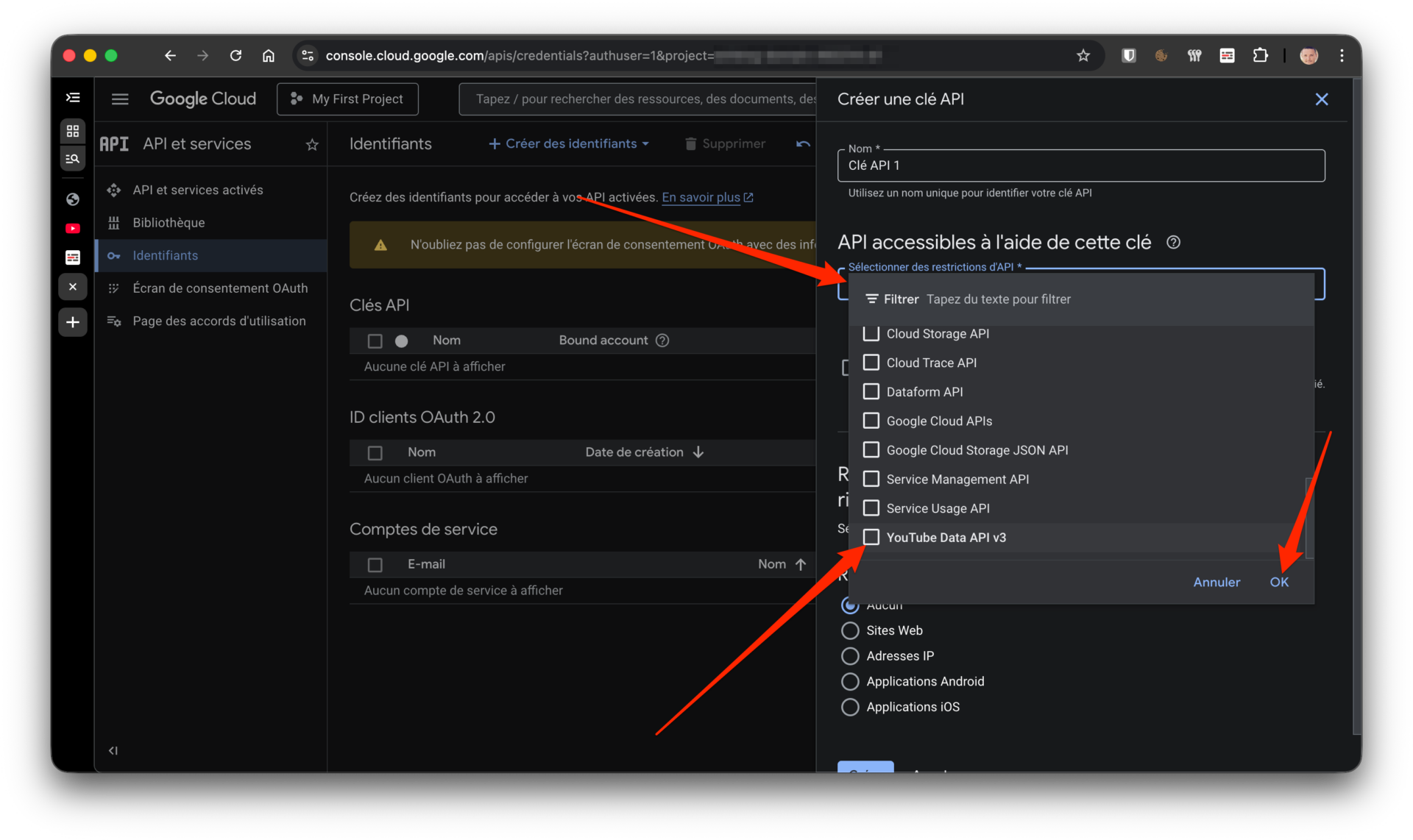Open Créer des identifiants dropdown
Screen dimensions: 1413x840
coord(570,144)
